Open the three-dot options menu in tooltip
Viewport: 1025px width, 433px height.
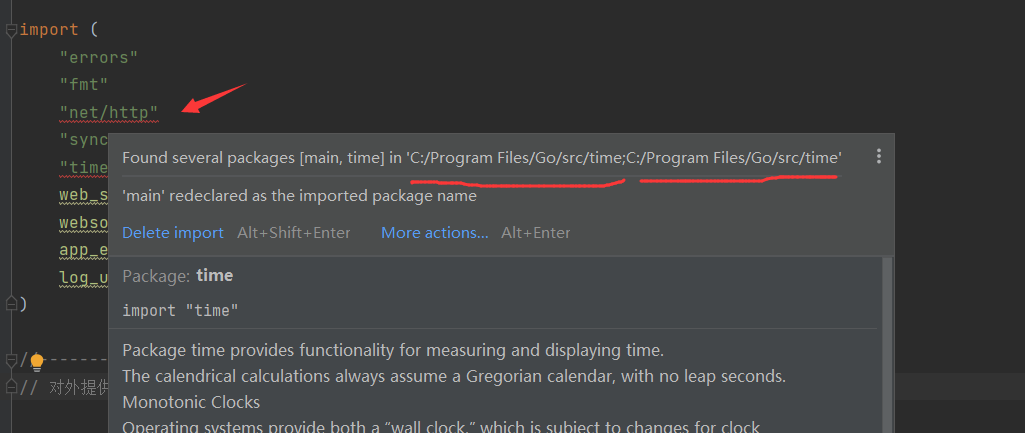coord(879,157)
